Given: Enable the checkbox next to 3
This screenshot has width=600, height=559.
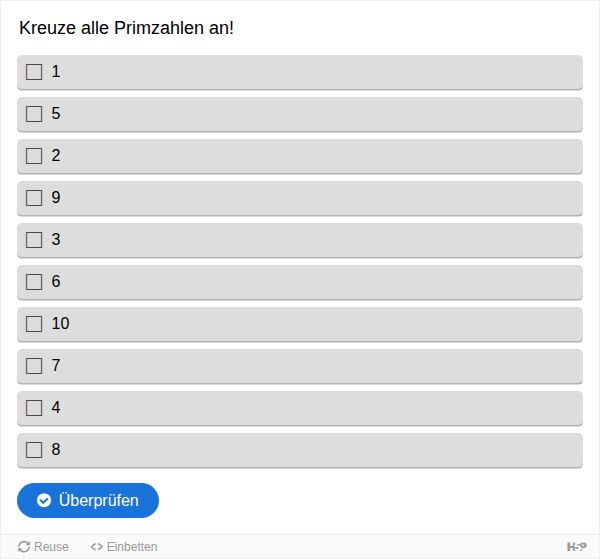Looking at the screenshot, I should (x=34, y=240).
